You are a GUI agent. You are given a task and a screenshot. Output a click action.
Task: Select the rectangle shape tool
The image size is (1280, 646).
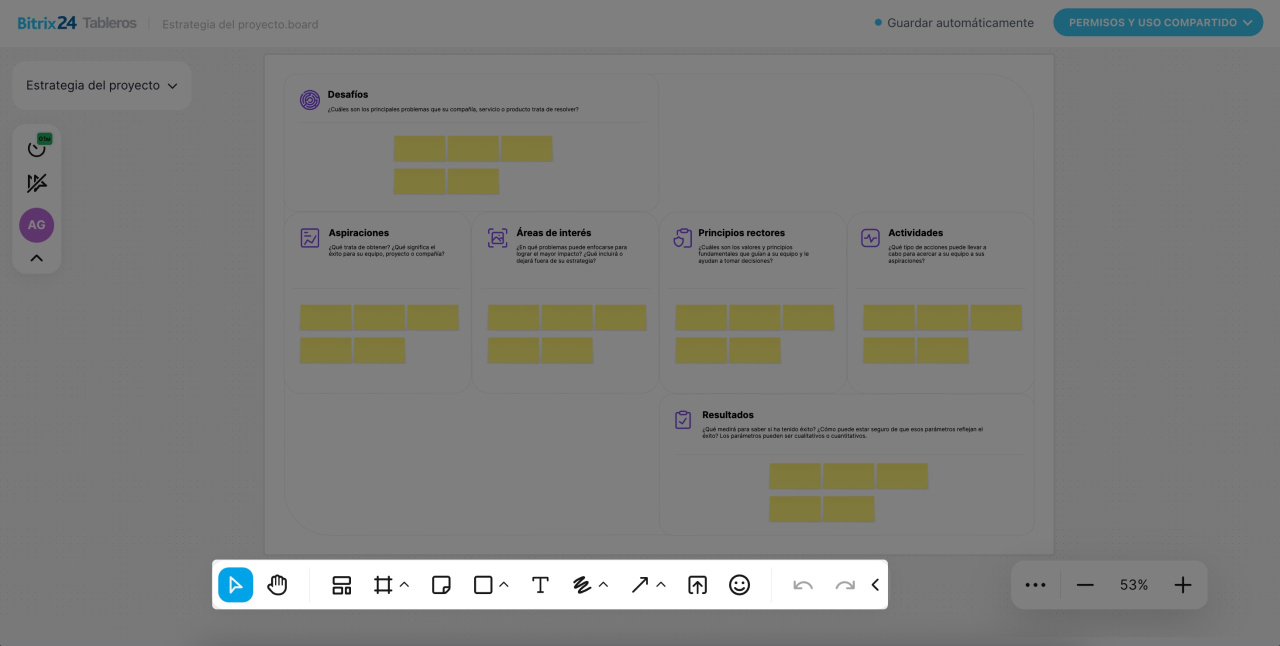(483, 585)
